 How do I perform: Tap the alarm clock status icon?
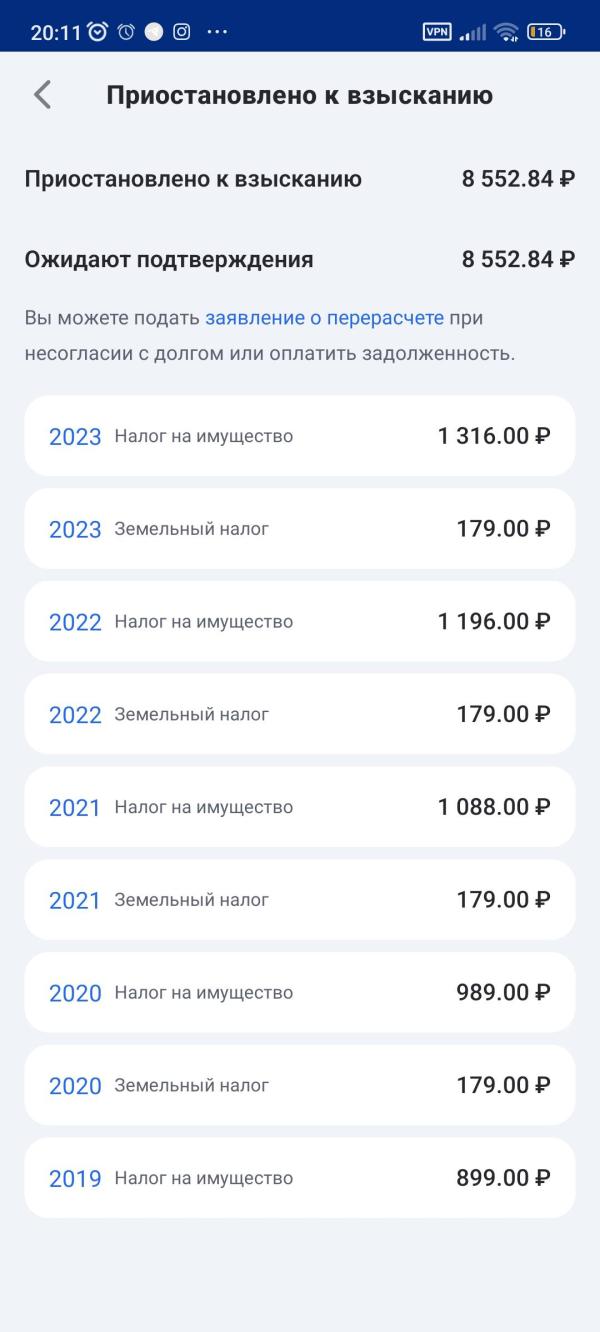(97, 32)
